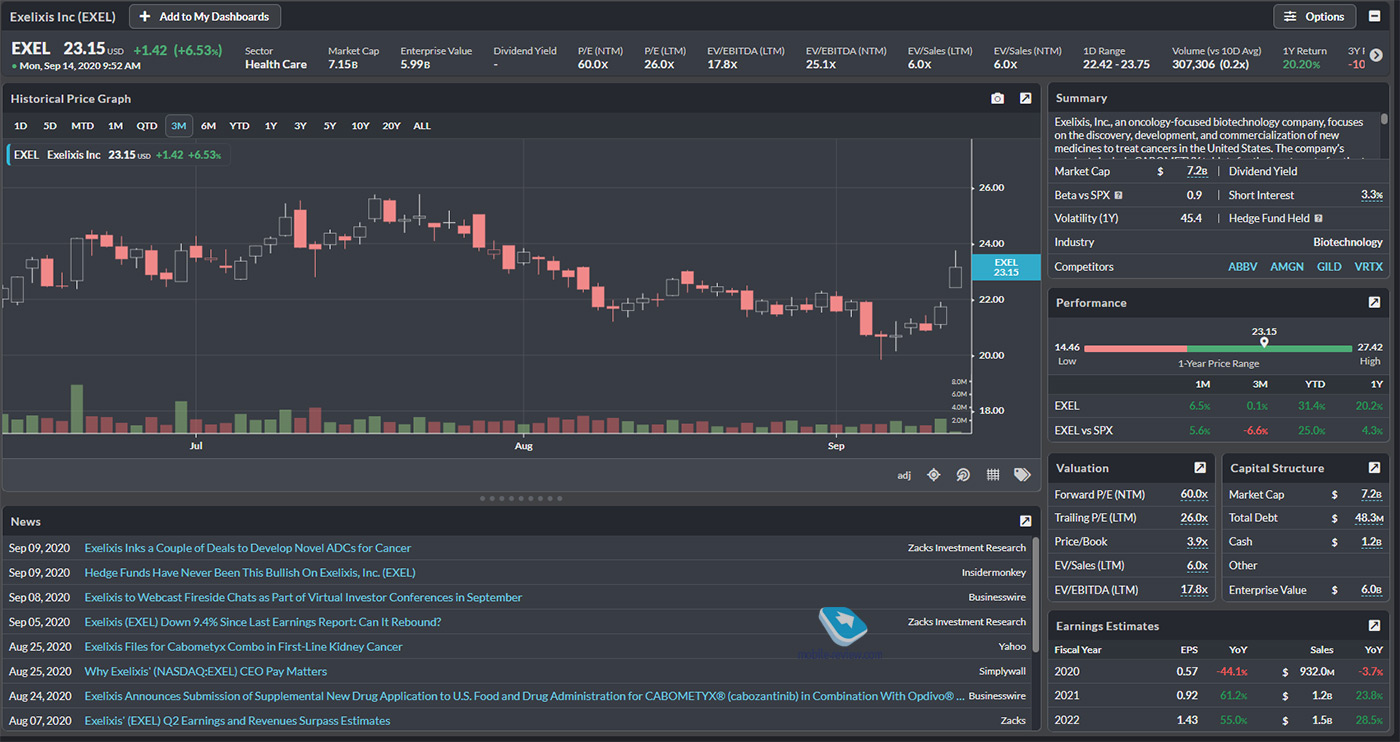Click the Short Interest value 3.3%

[1371, 195]
